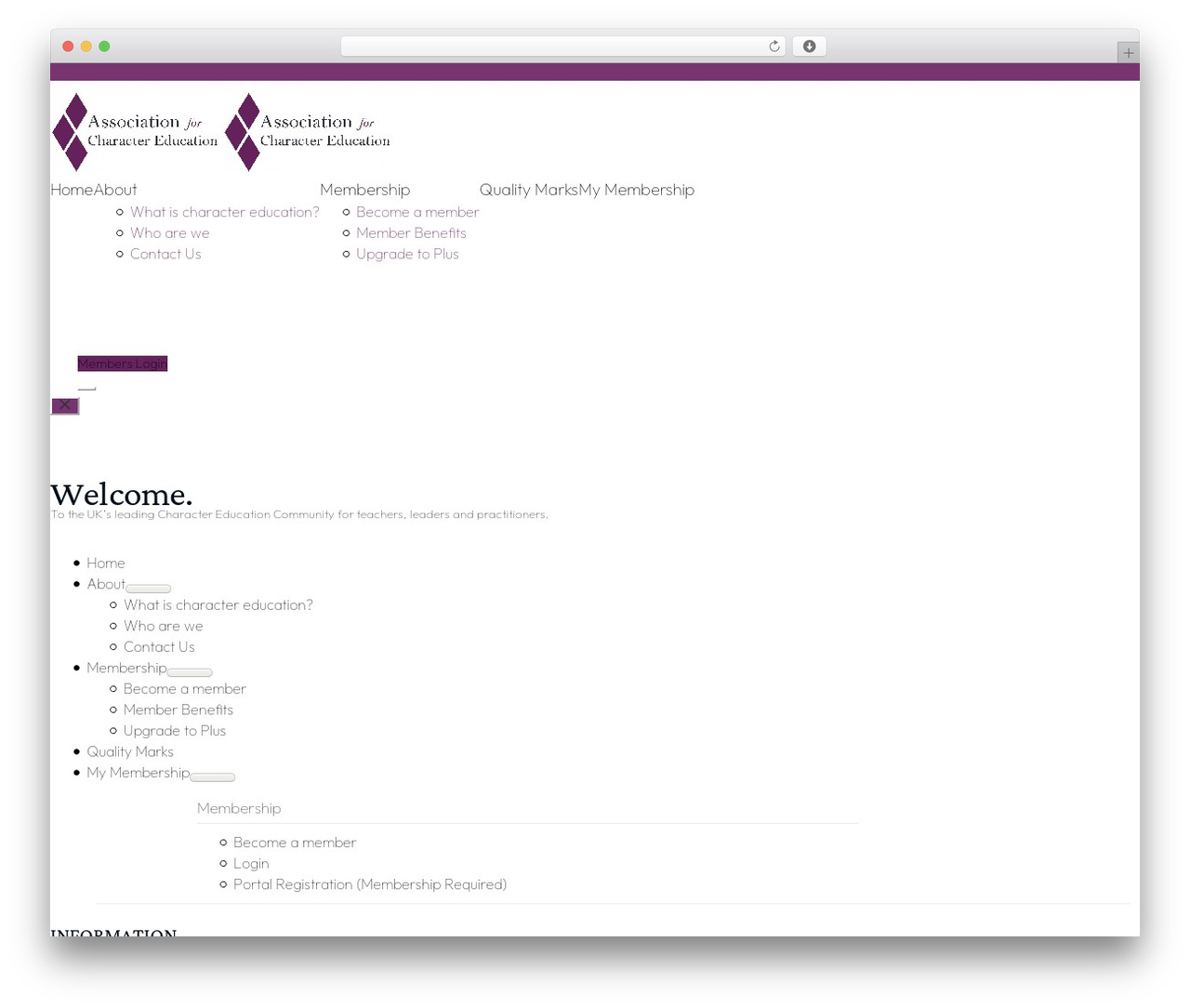Click the Membership heading above the divider line
This screenshot has height=1008, width=1190.
(x=239, y=809)
